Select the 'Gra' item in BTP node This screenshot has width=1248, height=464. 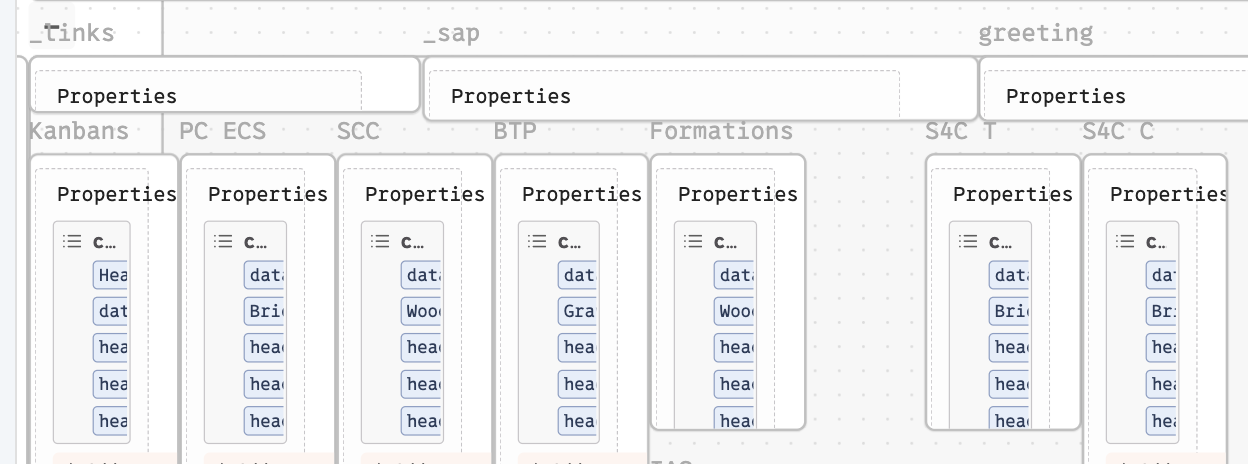point(578,311)
